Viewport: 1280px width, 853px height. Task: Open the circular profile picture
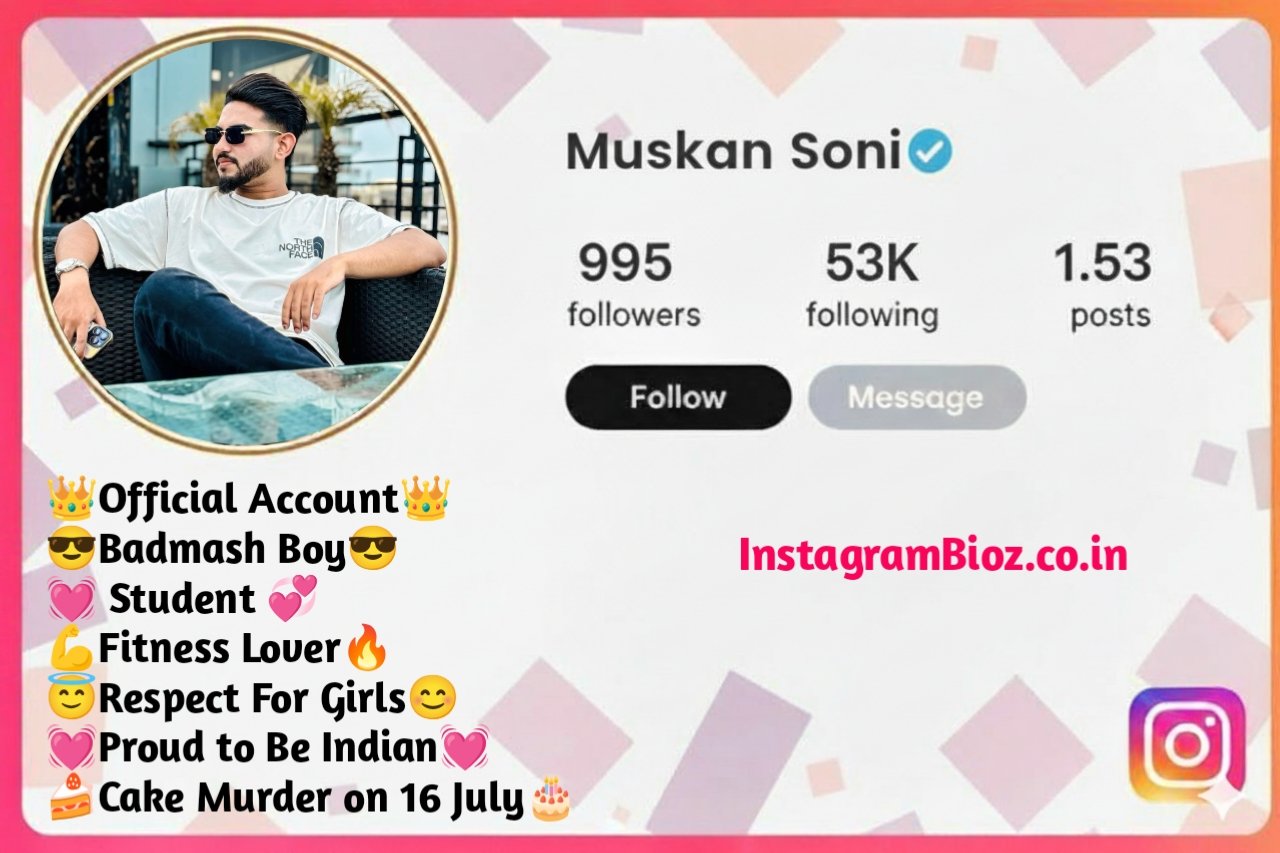click(246, 240)
